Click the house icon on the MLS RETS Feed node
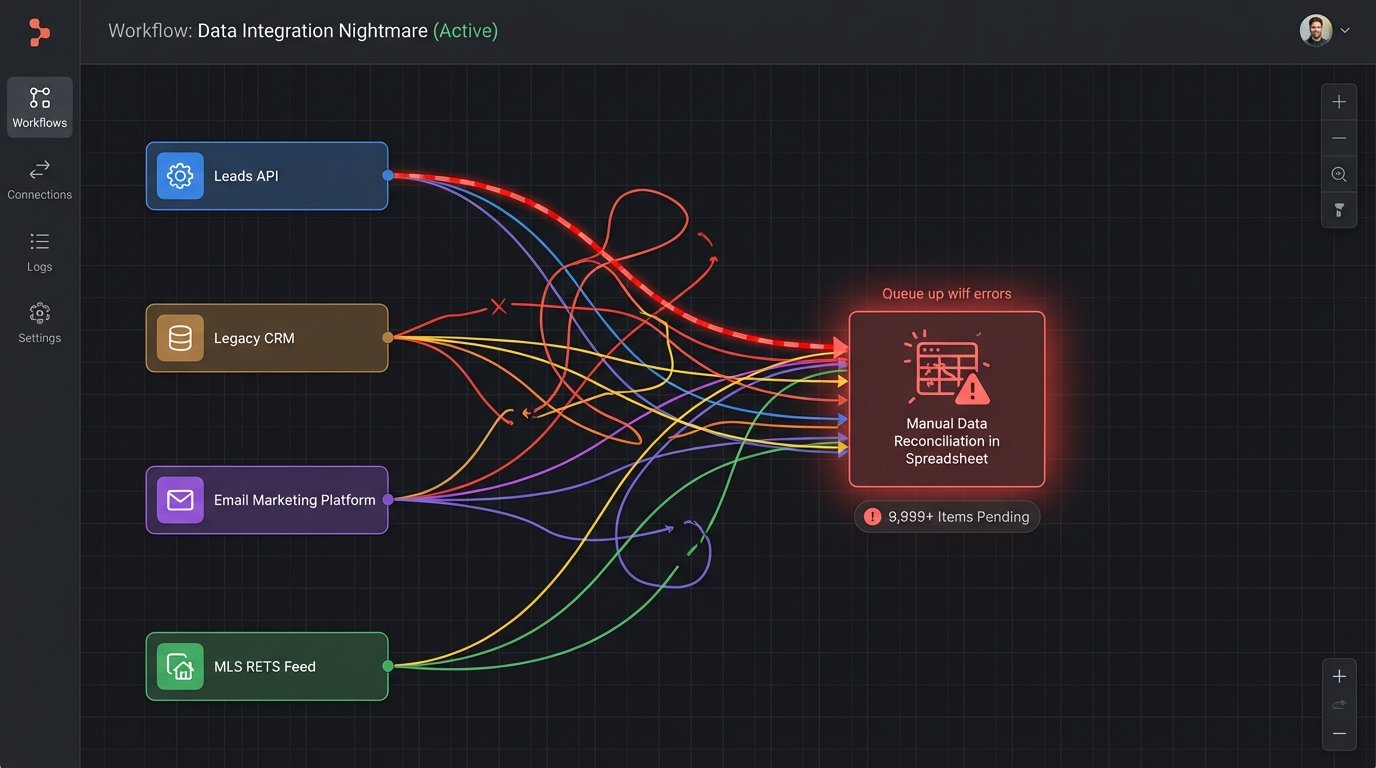The width and height of the screenshot is (1376, 768). [x=180, y=665]
